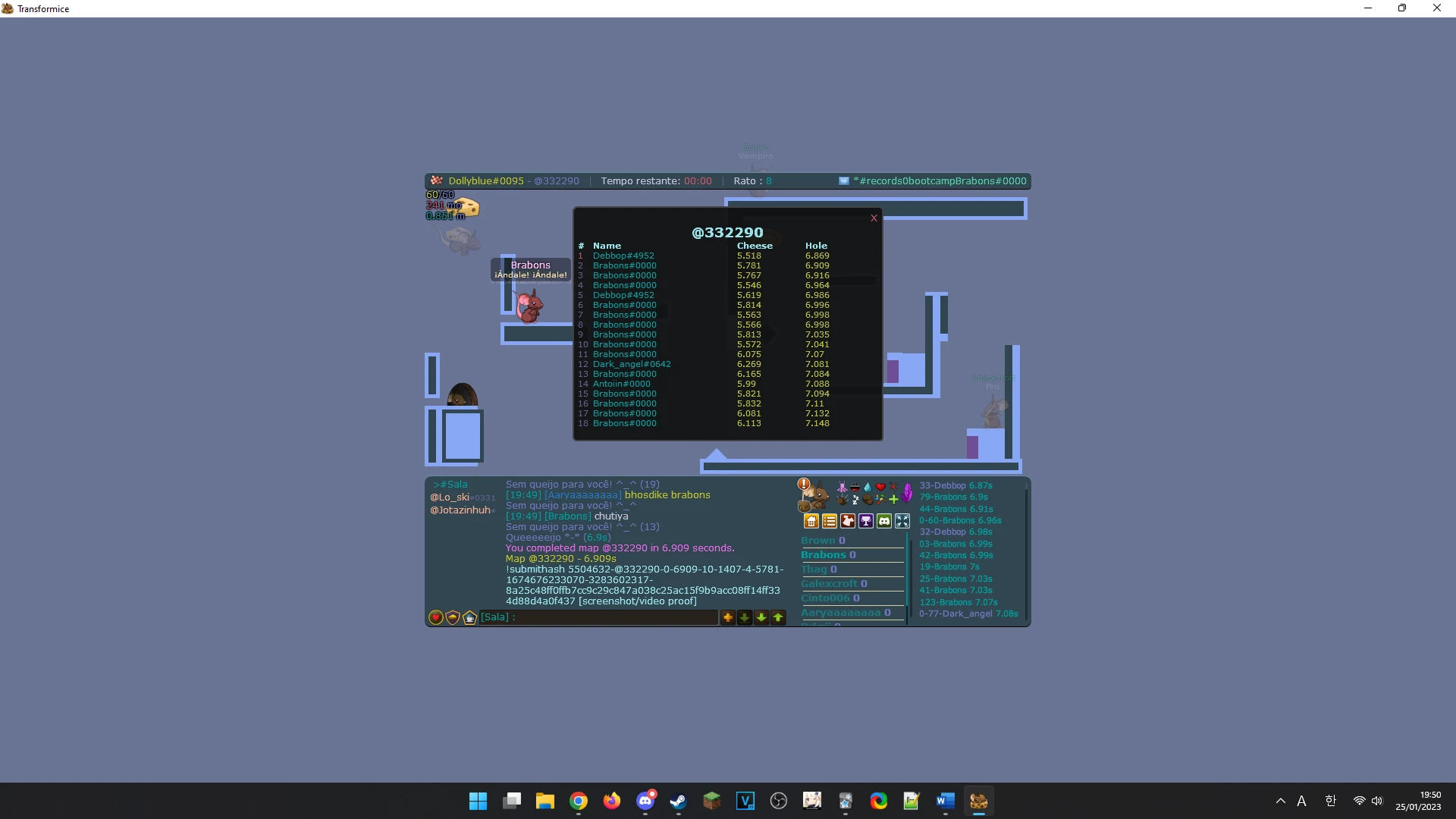
Task: Click the [Brabons] name in chat
Action: (567, 516)
